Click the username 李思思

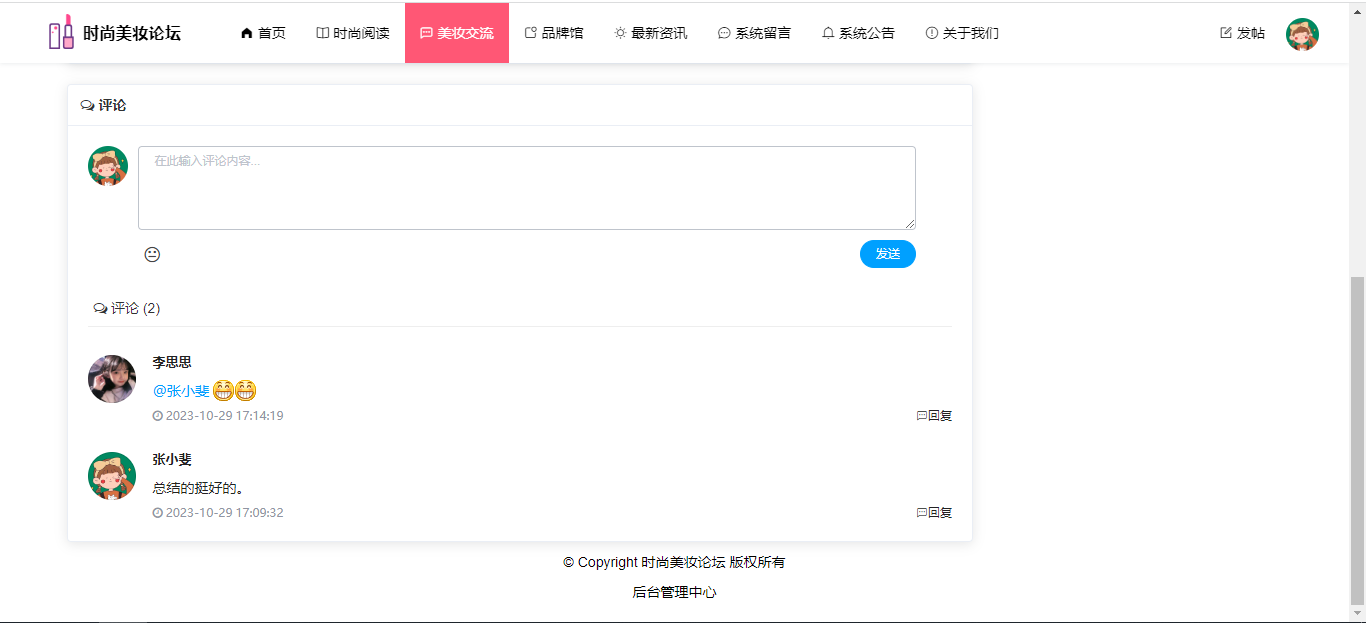pyautogui.click(x=172, y=362)
